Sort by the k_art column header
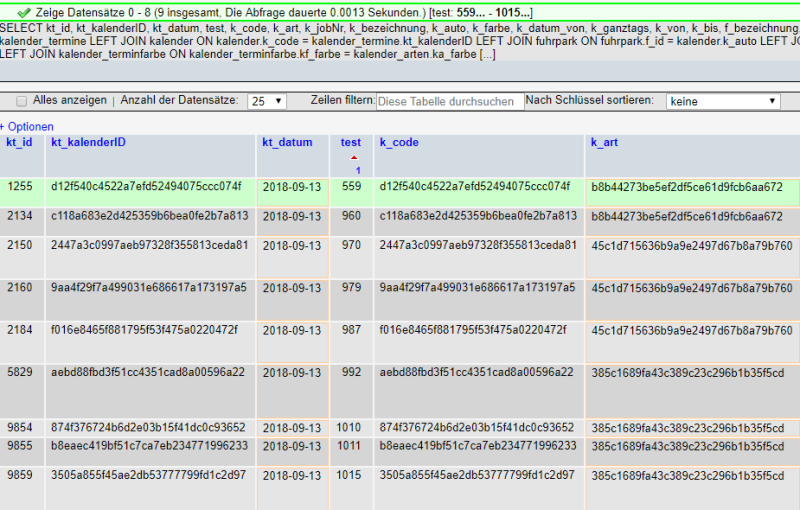 pos(604,143)
